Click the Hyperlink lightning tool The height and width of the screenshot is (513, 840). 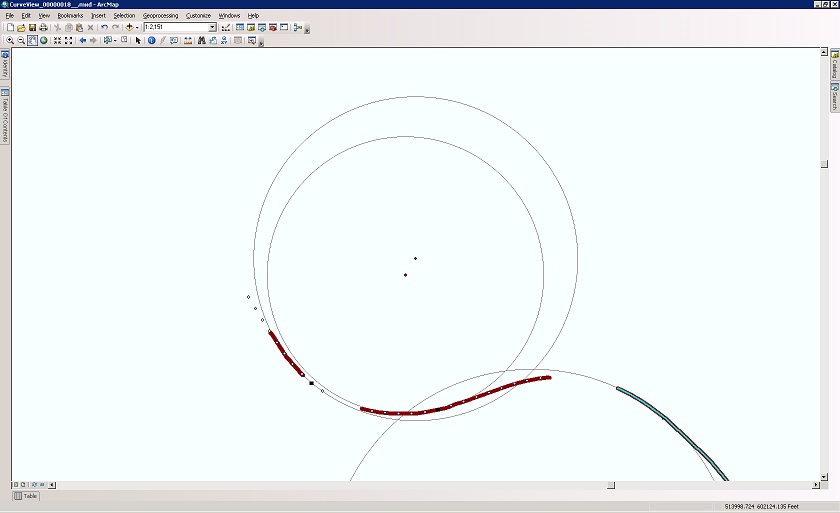point(163,41)
